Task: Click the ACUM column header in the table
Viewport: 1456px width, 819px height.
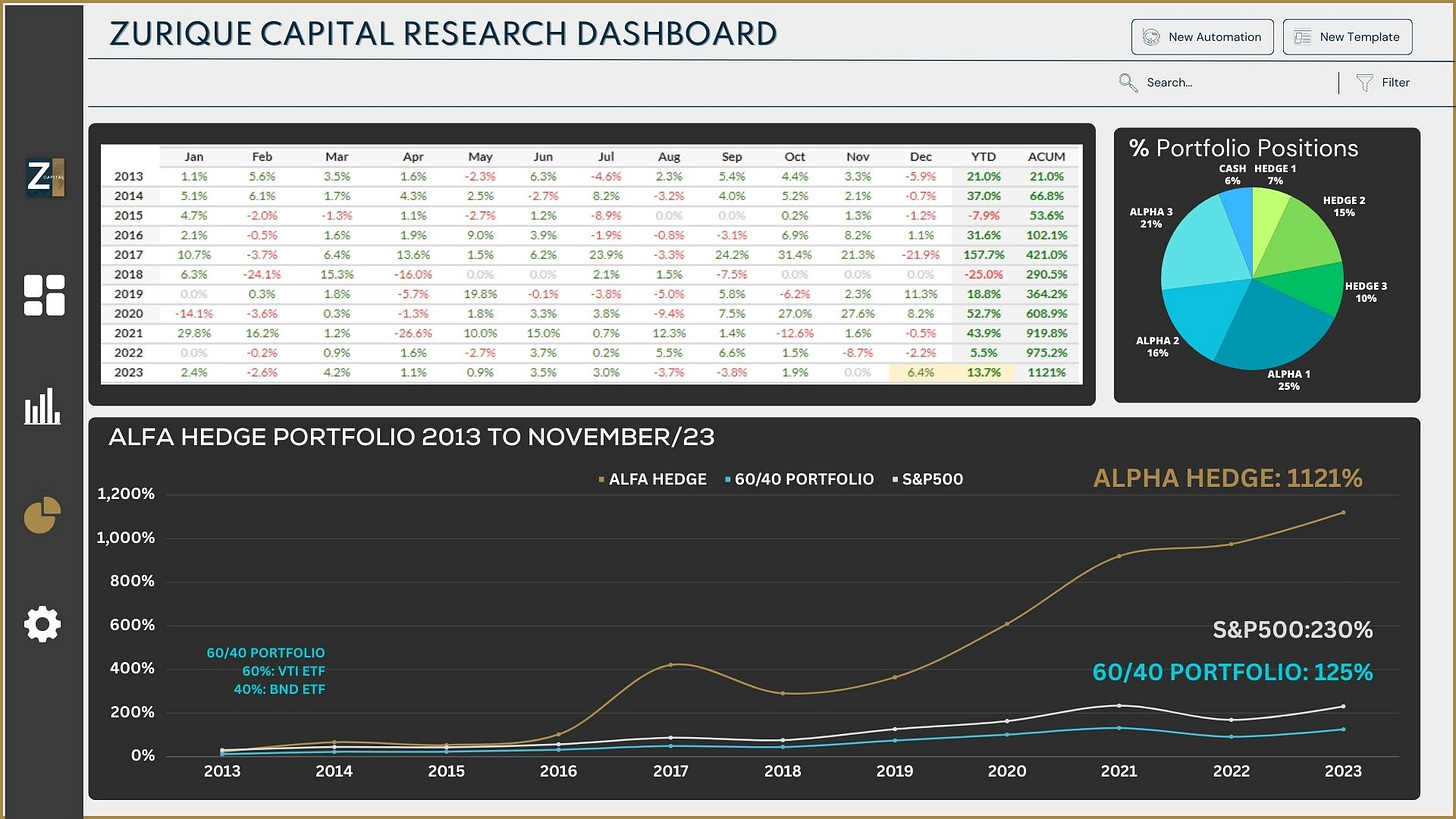Action: coord(1046,156)
